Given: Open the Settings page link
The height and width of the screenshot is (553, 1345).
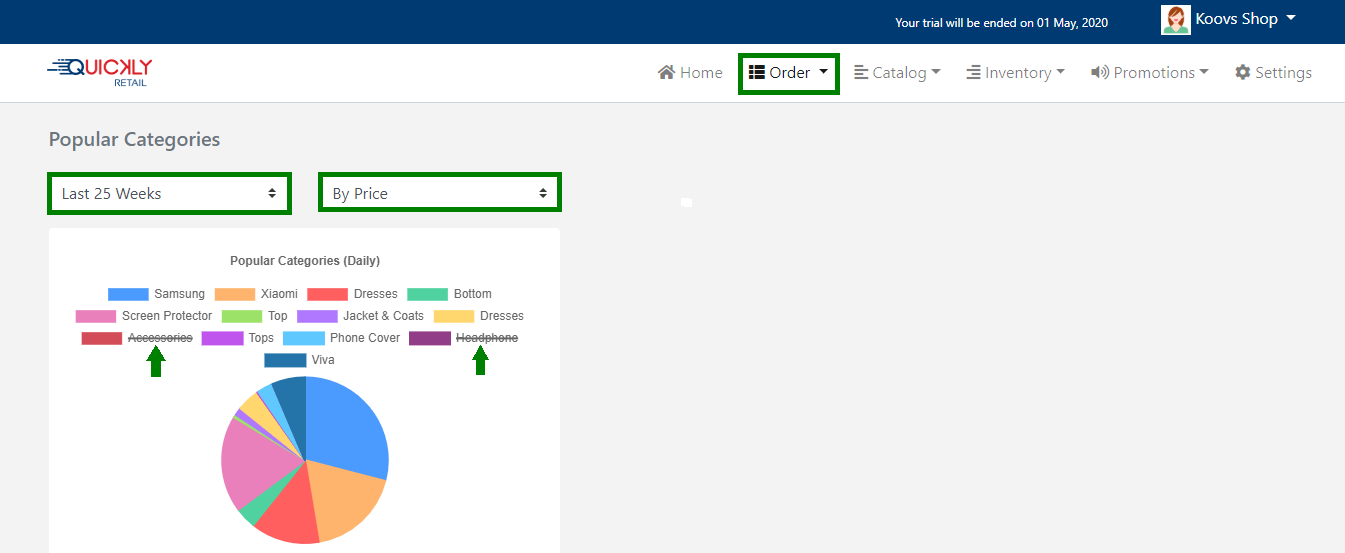Looking at the screenshot, I should [x=1283, y=72].
